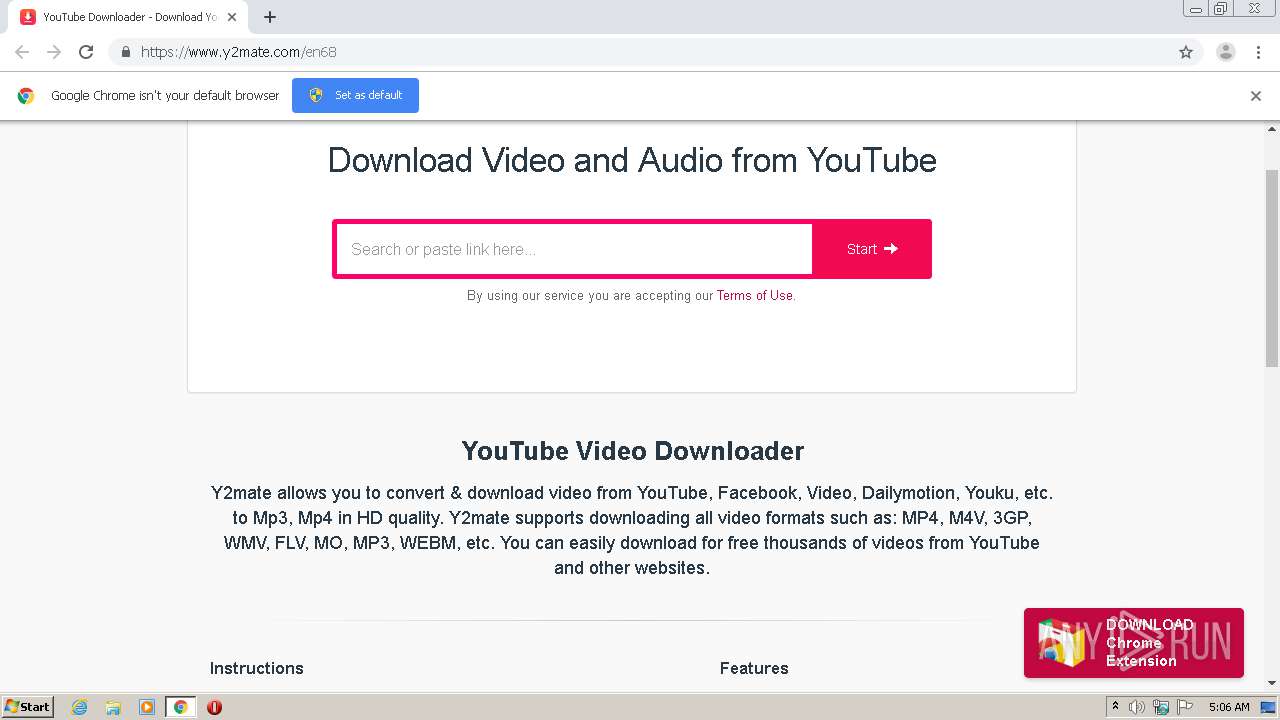Click the Download Chrome Extension button

[1134, 643]
